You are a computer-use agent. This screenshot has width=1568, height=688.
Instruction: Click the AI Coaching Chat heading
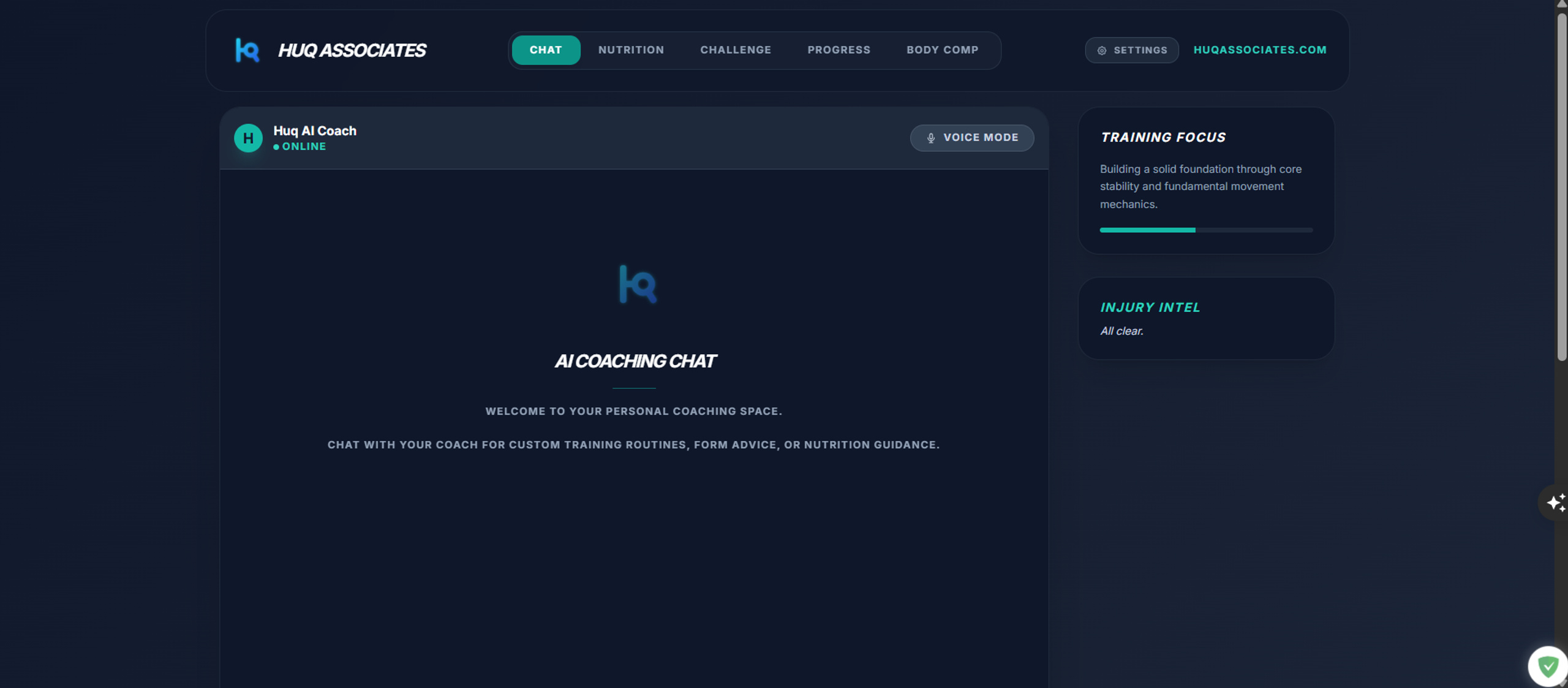click(635, 361)
